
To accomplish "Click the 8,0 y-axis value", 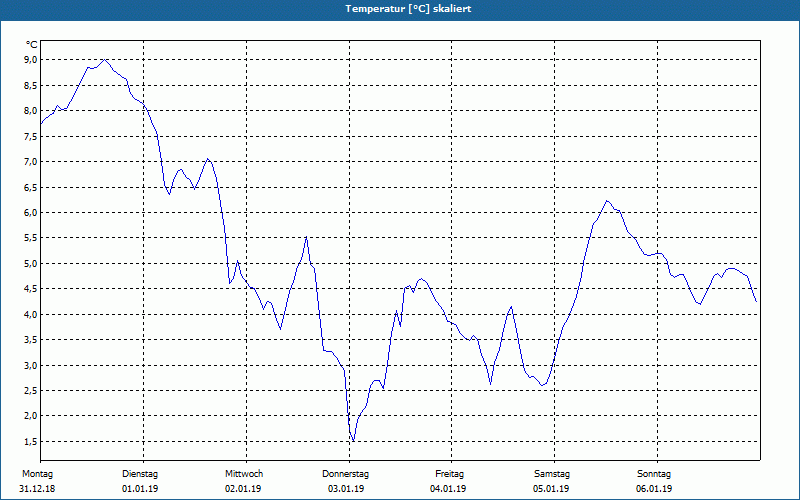I will pyautogui.click(x=31, y=111).
